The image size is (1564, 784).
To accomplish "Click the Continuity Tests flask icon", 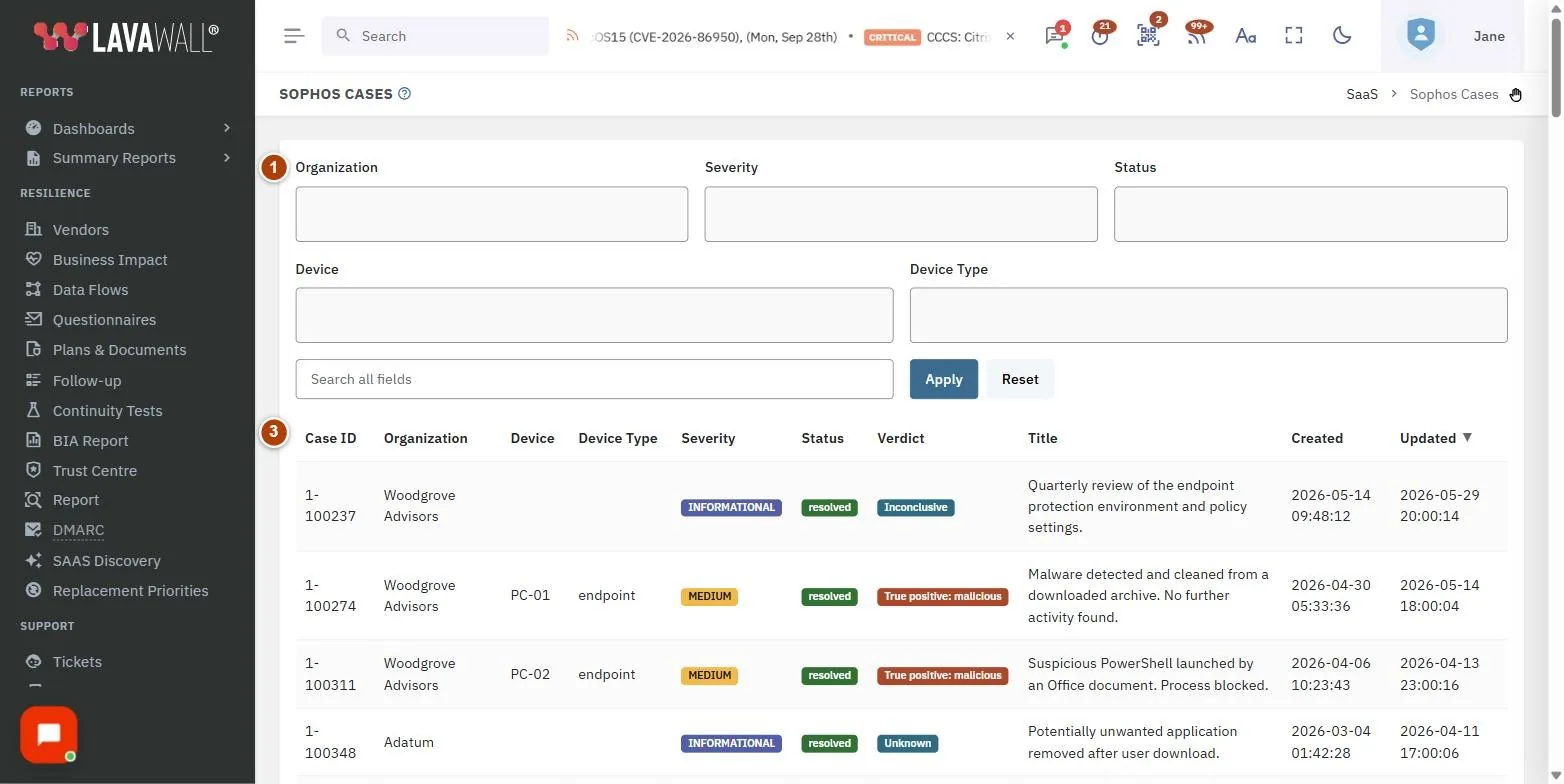I will point(33,410).
